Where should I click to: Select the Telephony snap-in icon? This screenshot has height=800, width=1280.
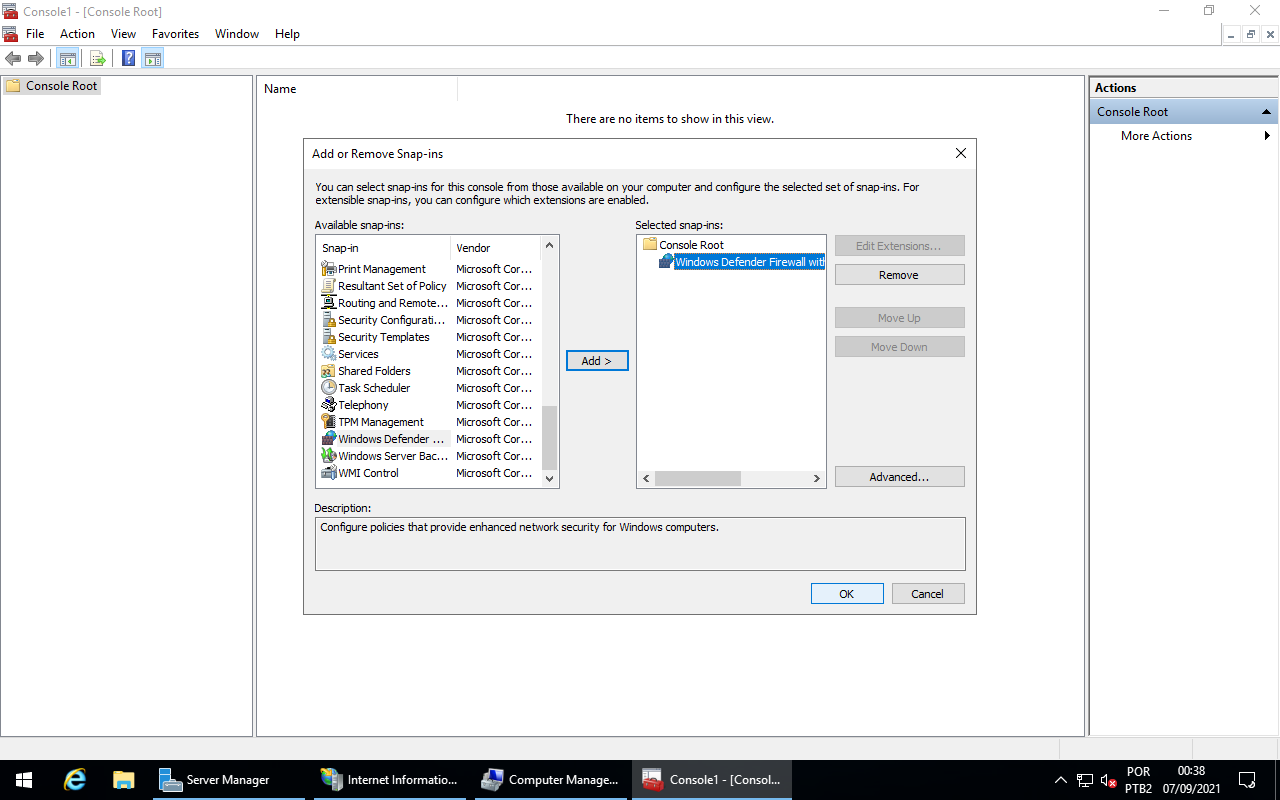pos(329,405)
